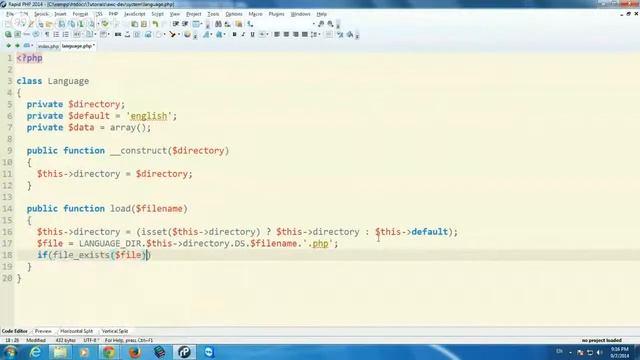Open Google Chrome from the taskbar
This screenshot has height=360, width=640.
(x=109, y=352)
